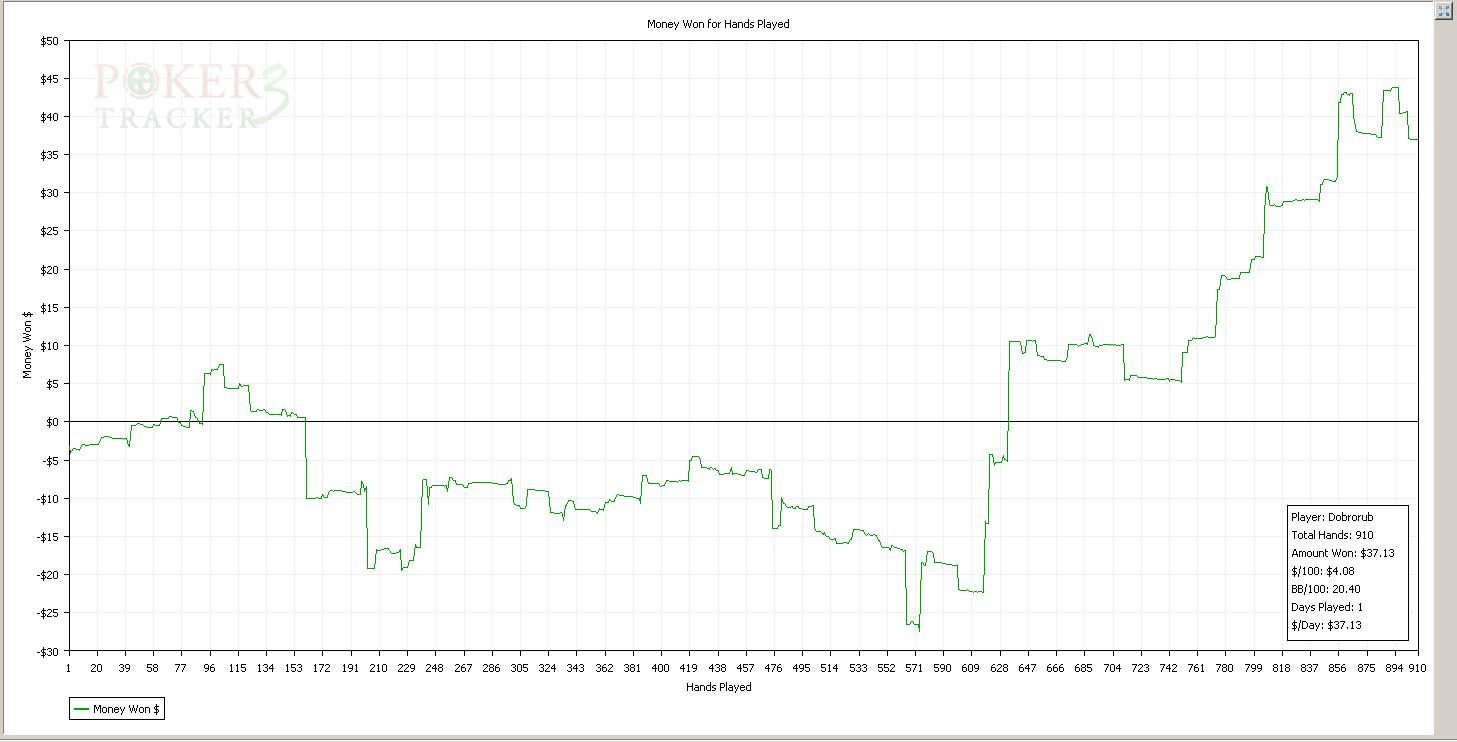1457x742 pixels.
Task: Click the negative '-$30' y-axis tick label
Action: 48,651
